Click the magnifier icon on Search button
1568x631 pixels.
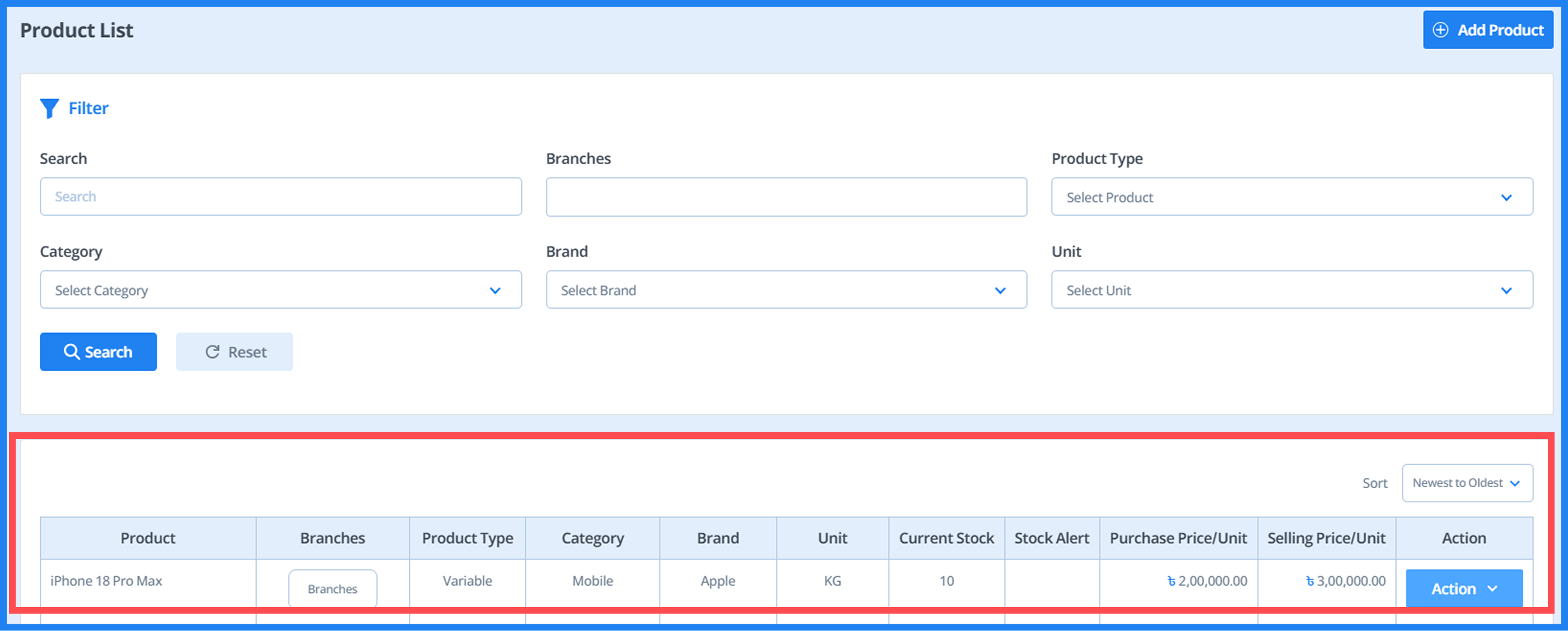[71, 352]
